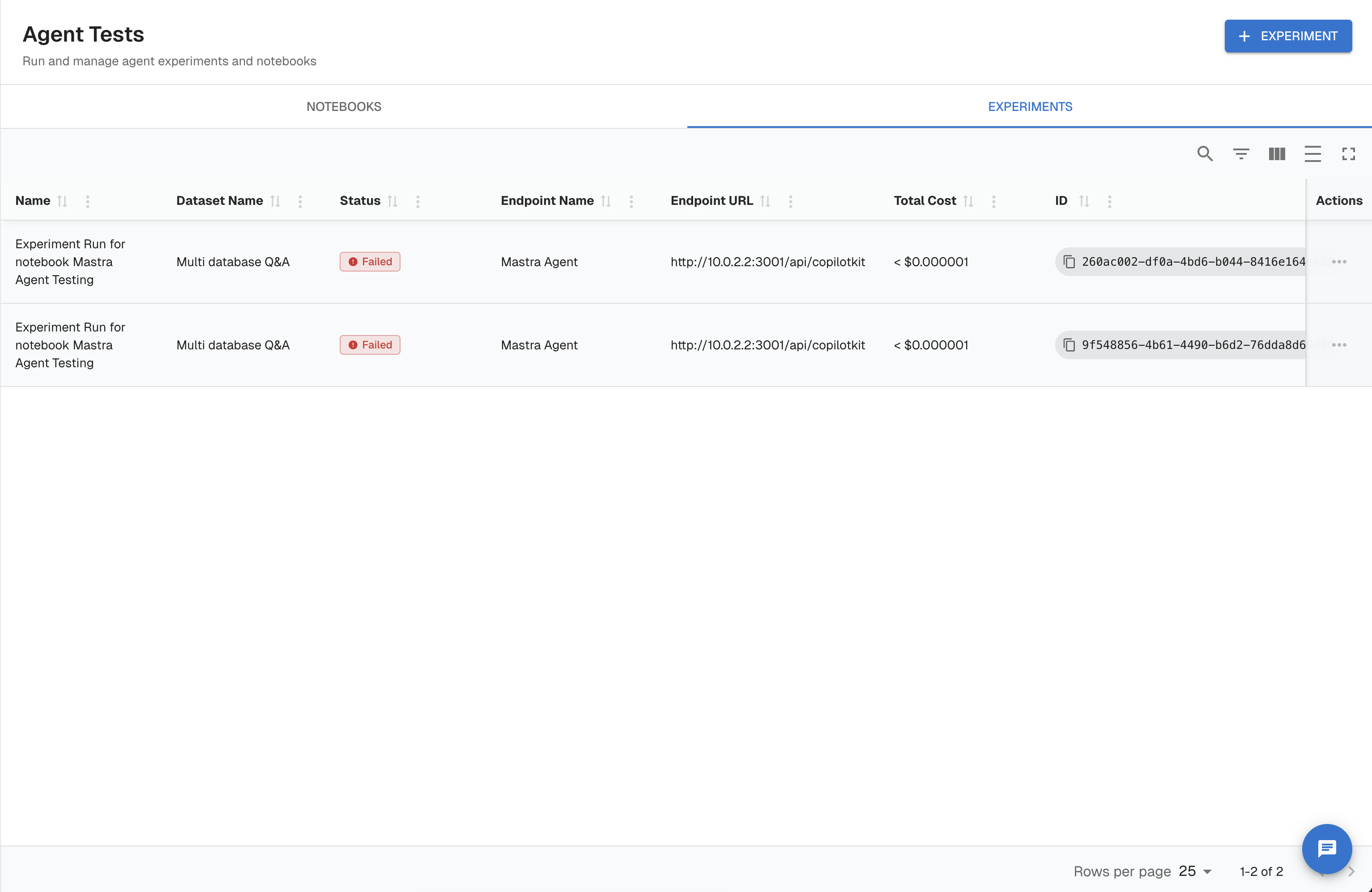Open show/hide columns icon

(x=1277, y=154)
